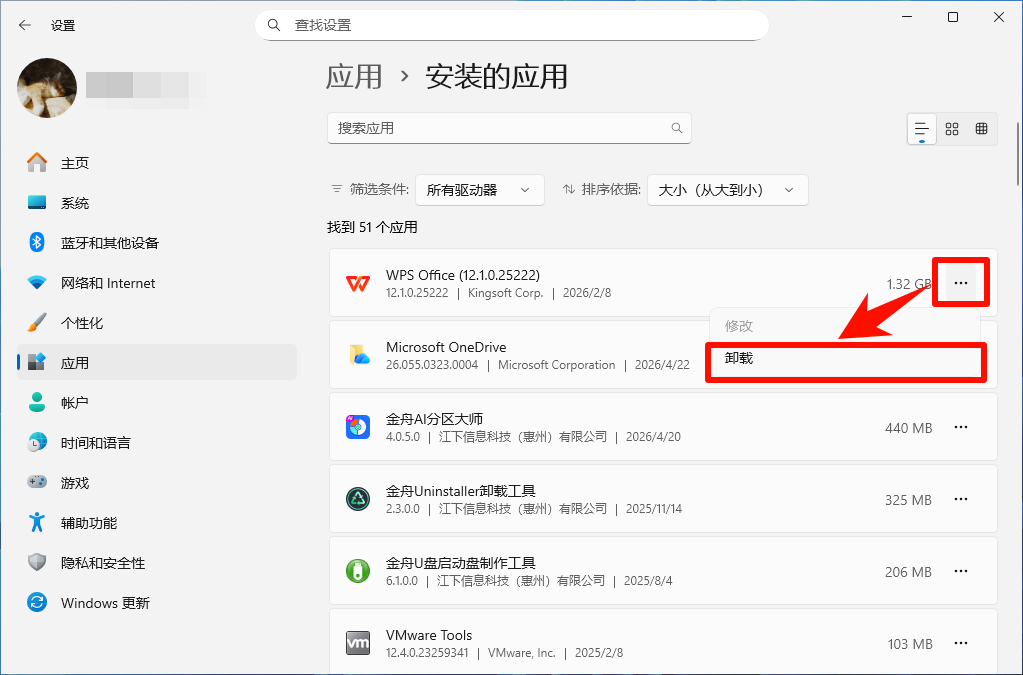Click the vertical scrollbar of the app list
This screenshot has height=675, width=1023.
(1018, 153)
